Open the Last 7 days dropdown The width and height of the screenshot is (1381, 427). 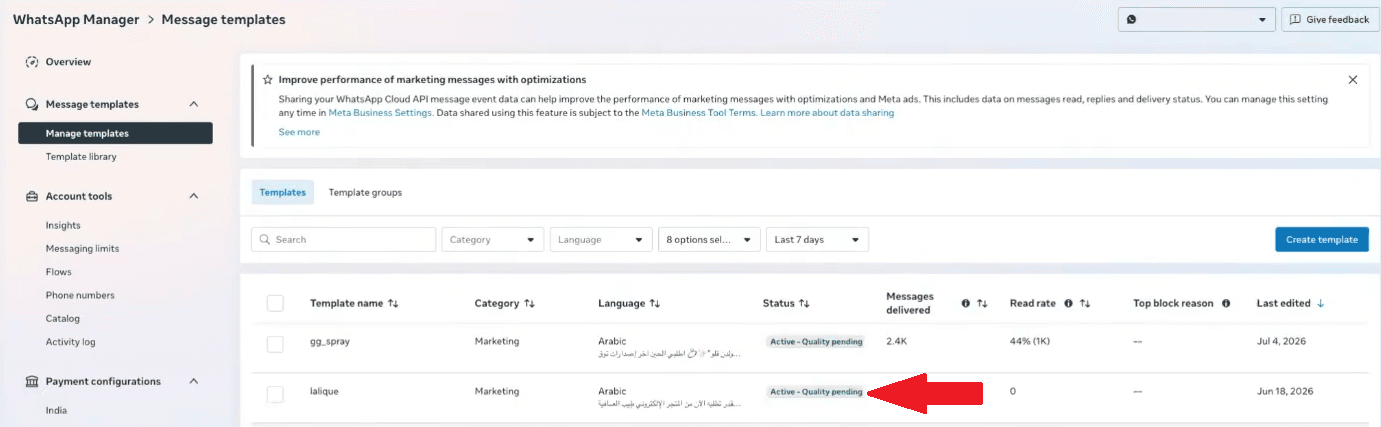(817, 240)
